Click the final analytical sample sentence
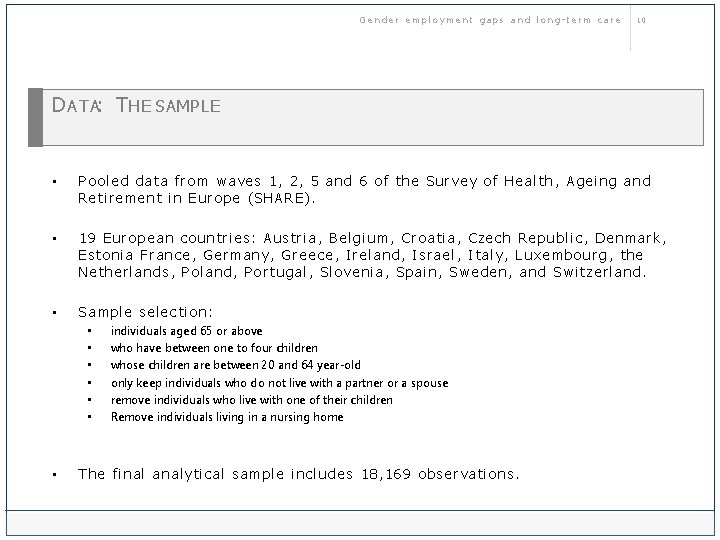The width and height of the screenshot is (720, 540). 298,474
